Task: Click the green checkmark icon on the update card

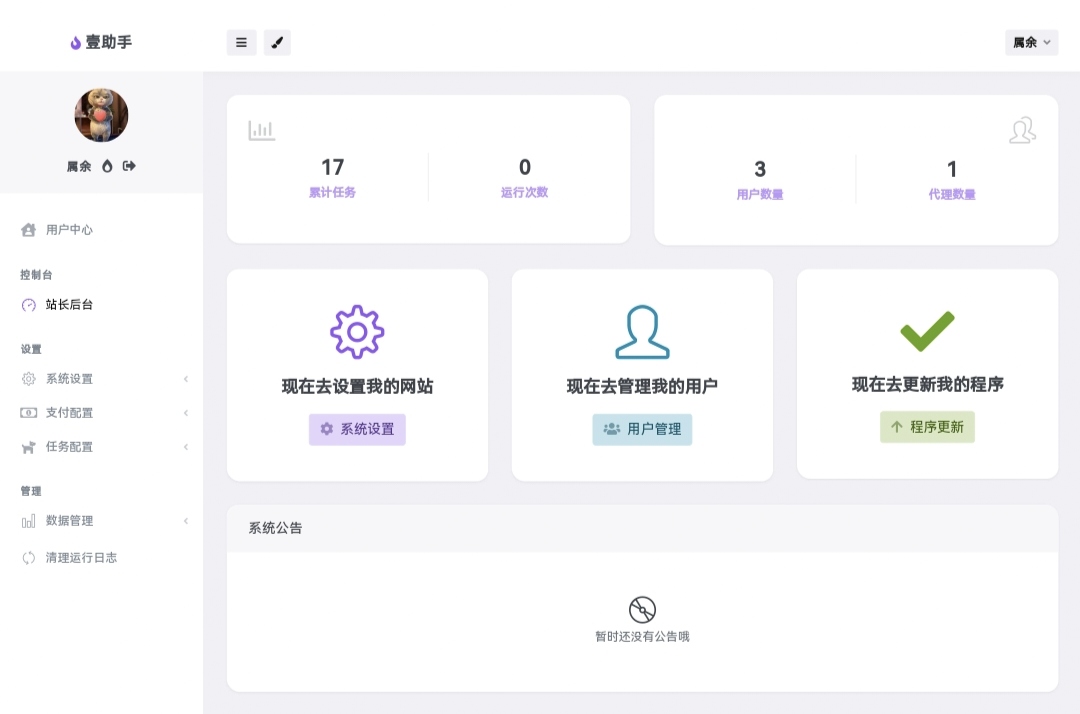Action: [927, 330]
